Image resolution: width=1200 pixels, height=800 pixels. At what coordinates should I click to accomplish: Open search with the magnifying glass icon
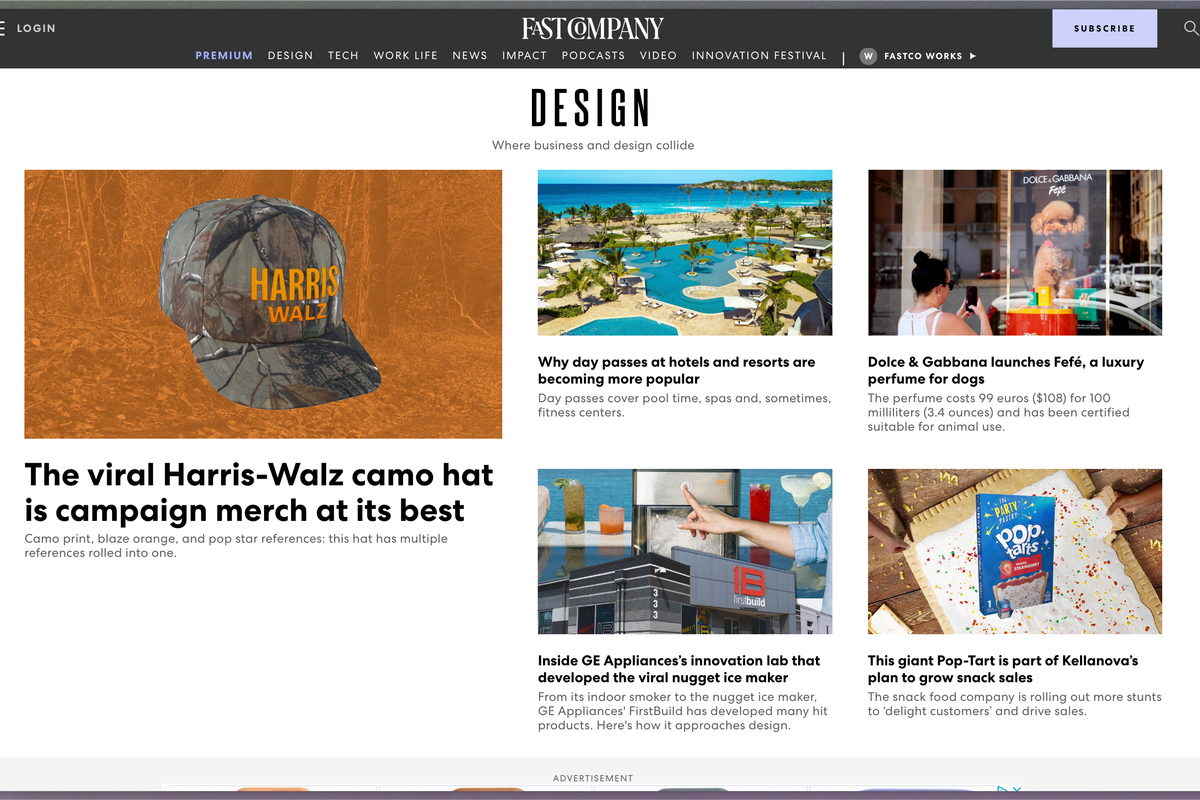(x=1191, y=28)
